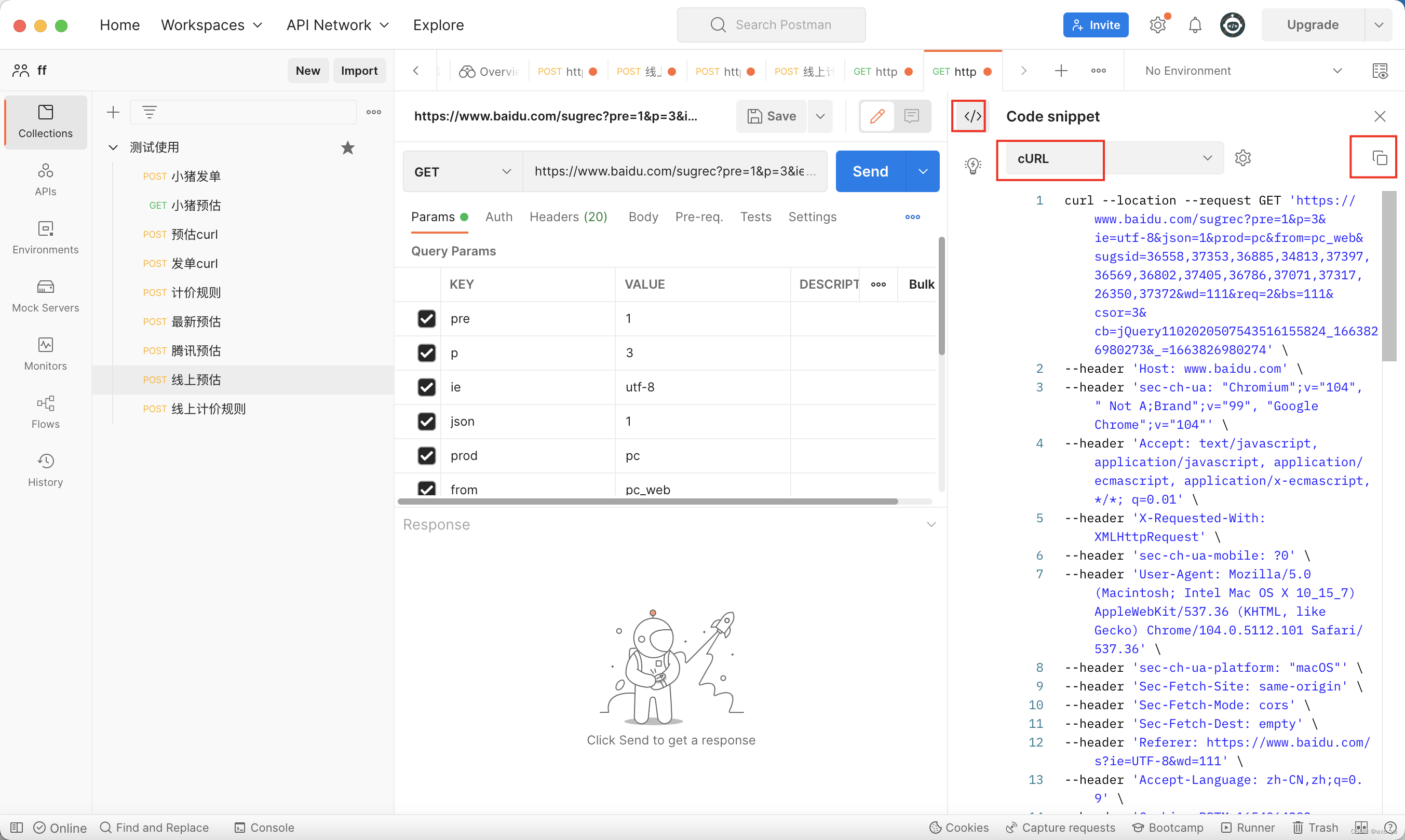This screenshot has width=1405, height=840.
Task: Open the Send button dropdown arrow
Action: (x=923, y=171)
